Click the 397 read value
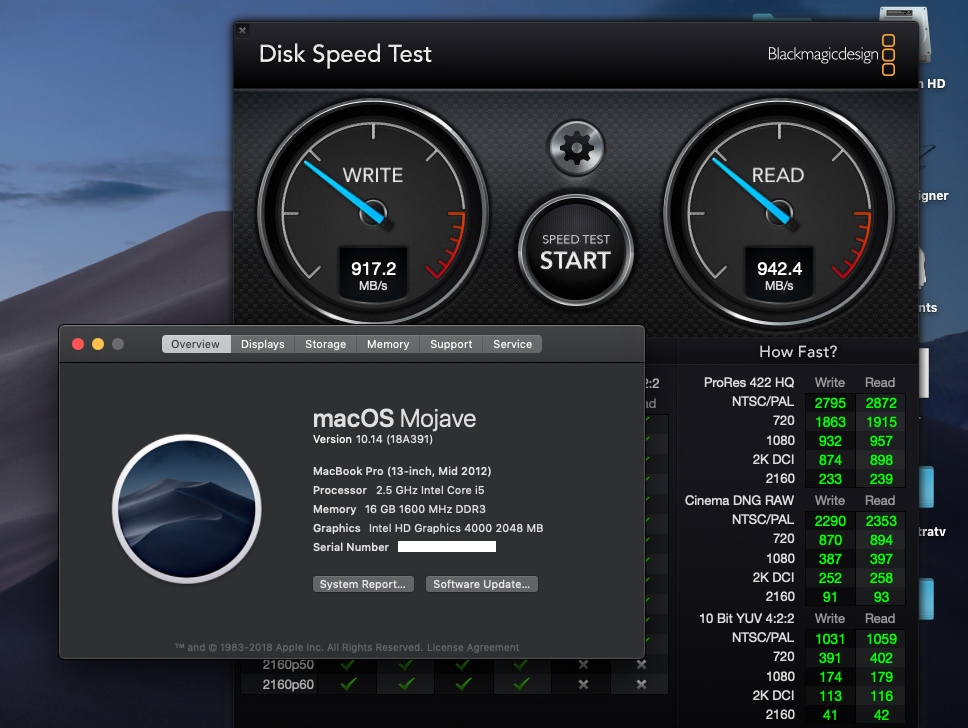Viewport: 968px width, 728px height. [881, 559]
